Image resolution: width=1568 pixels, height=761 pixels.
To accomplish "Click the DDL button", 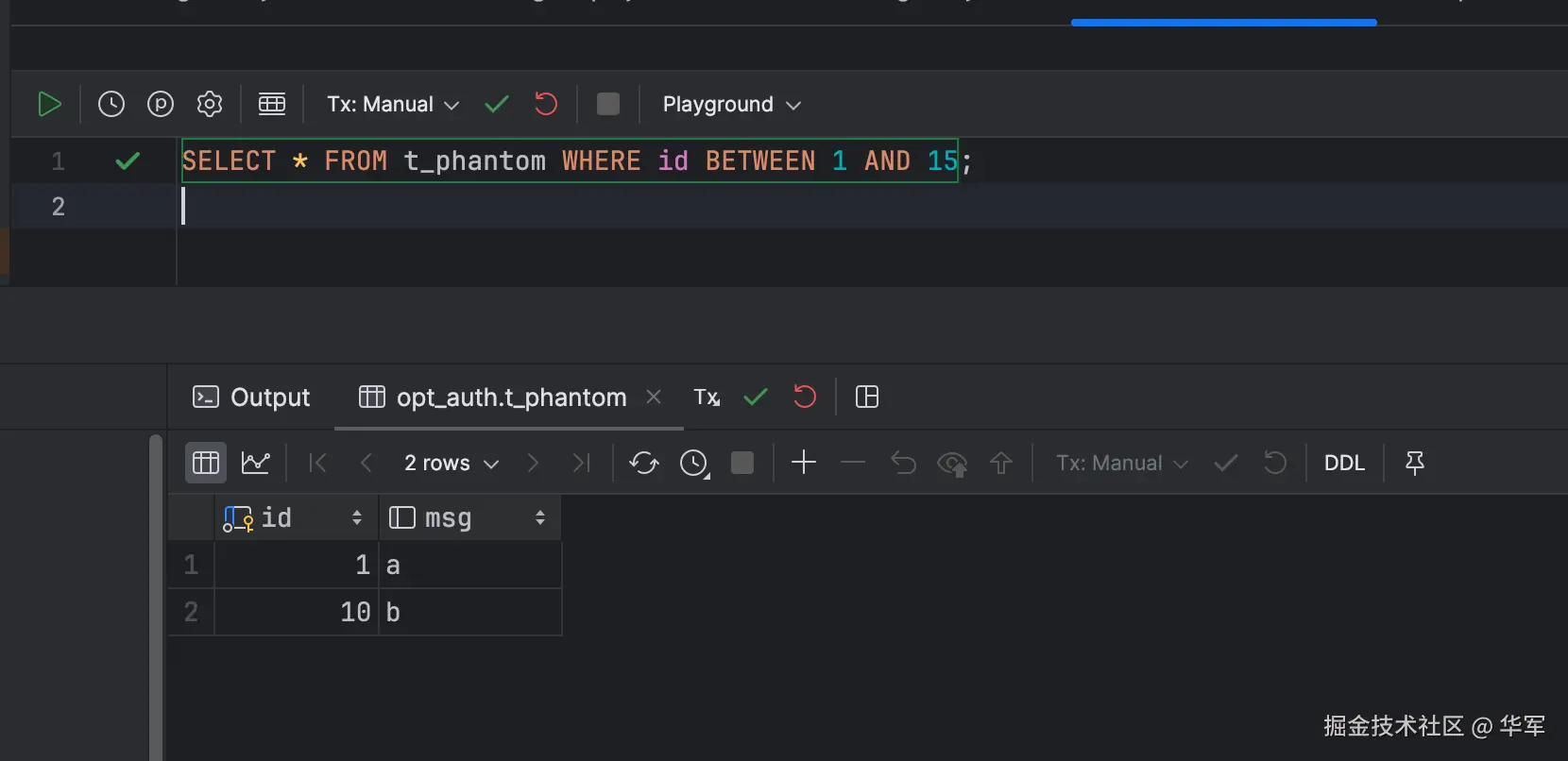I will [1344, 463].
